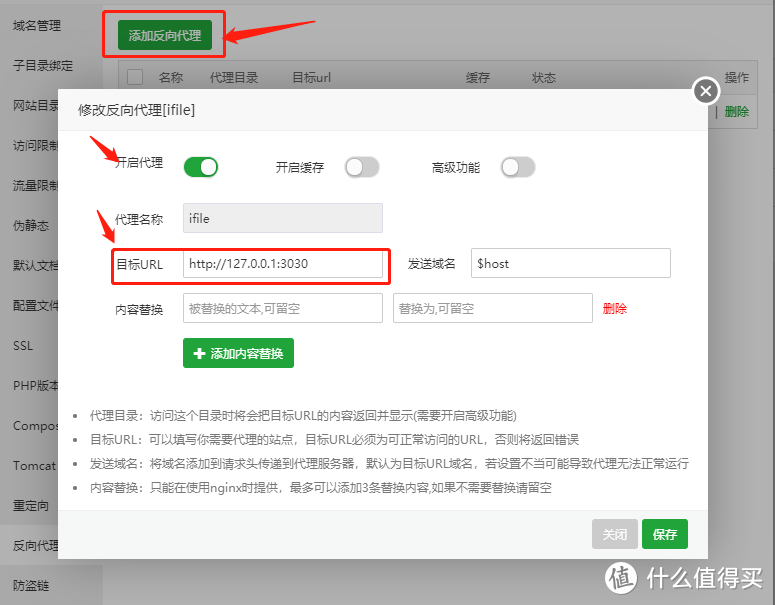Image resolution: width=775 pixels, height=605 pixels.
Task: Open the 防盗链 sidebar item
Action: point(31,586)
